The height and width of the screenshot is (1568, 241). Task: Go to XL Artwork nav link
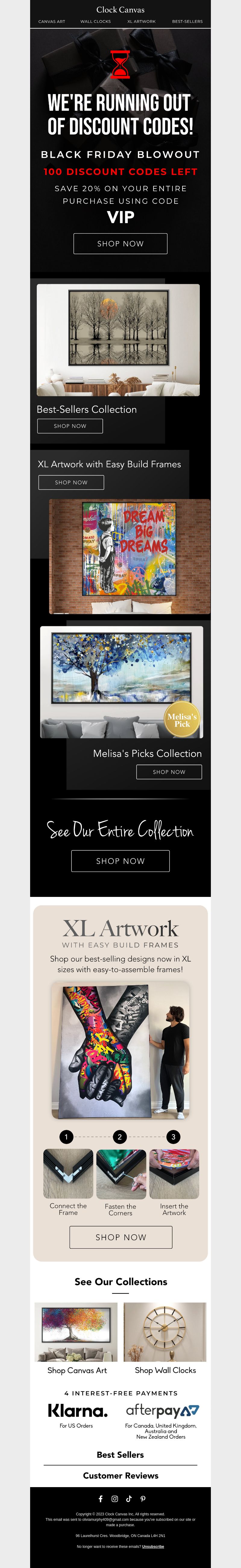click(142, 21)
